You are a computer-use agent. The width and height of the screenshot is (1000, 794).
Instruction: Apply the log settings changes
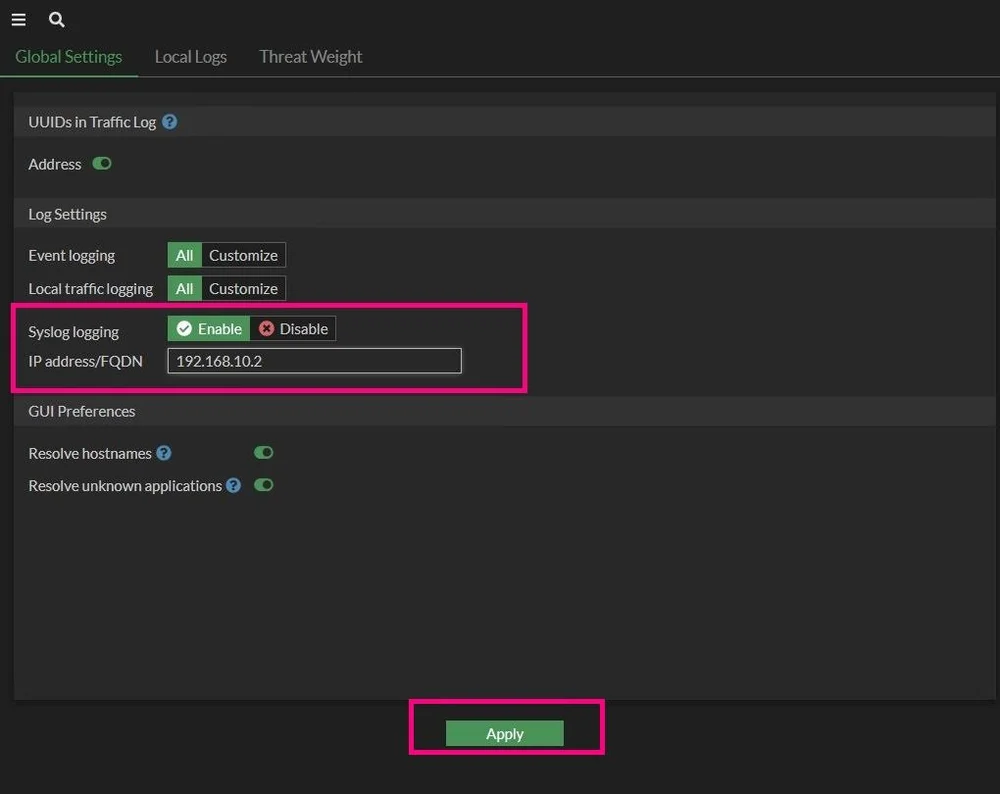click(505, 733)
